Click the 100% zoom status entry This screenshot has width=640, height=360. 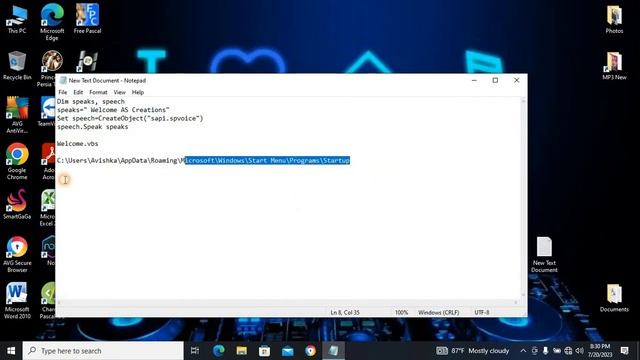point(401,312)
